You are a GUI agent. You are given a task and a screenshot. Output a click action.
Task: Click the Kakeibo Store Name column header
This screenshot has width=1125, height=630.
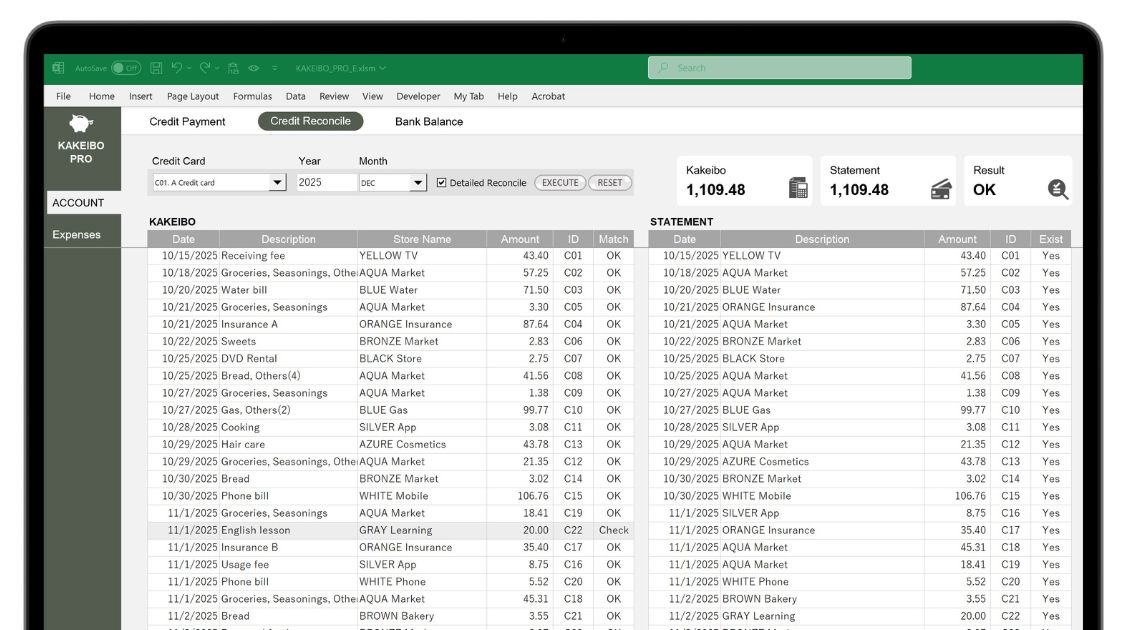[x=422, y=239]
